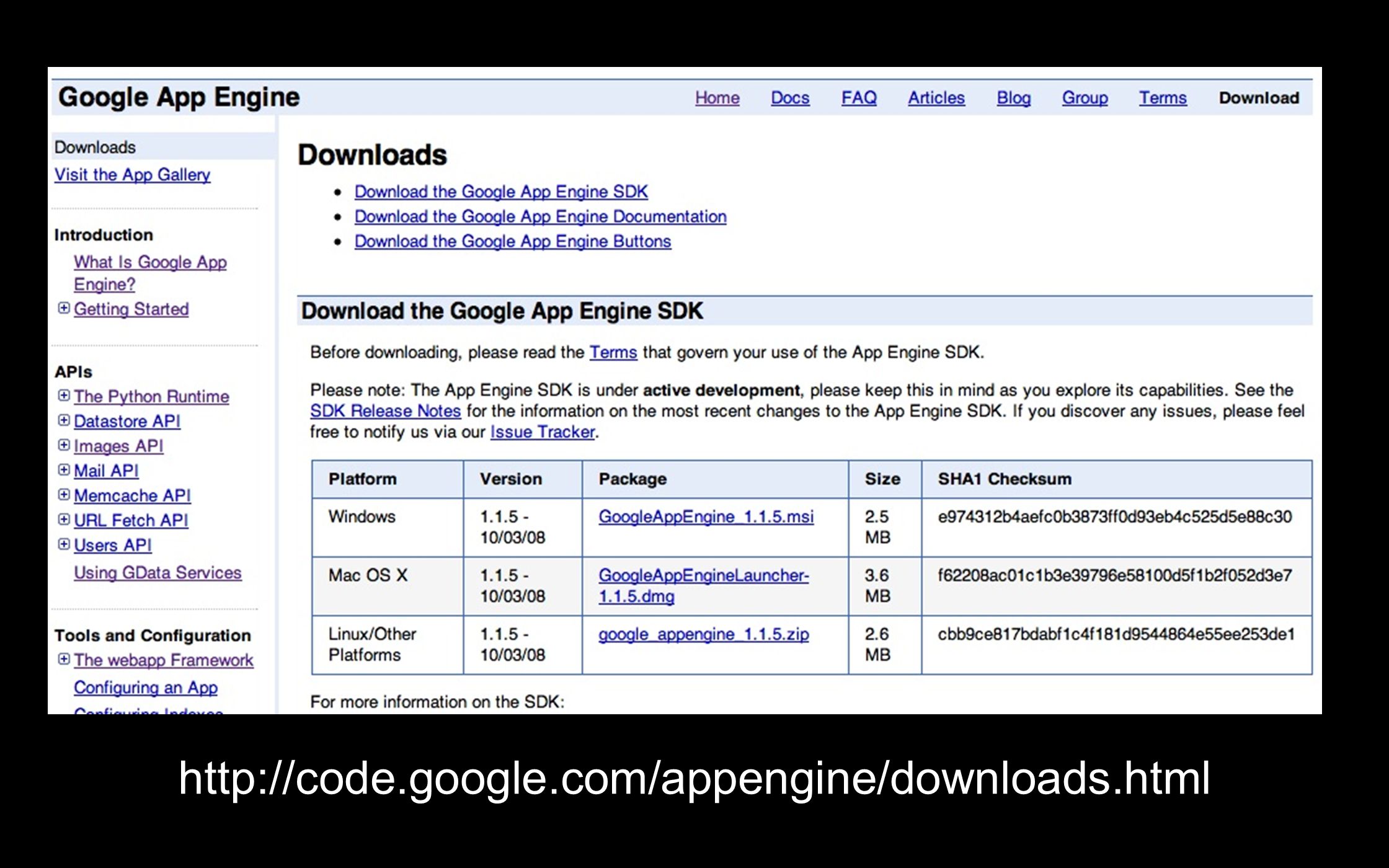Click the Linux SHA1 checksum cbb9ce81...

tap(1116, 634)
